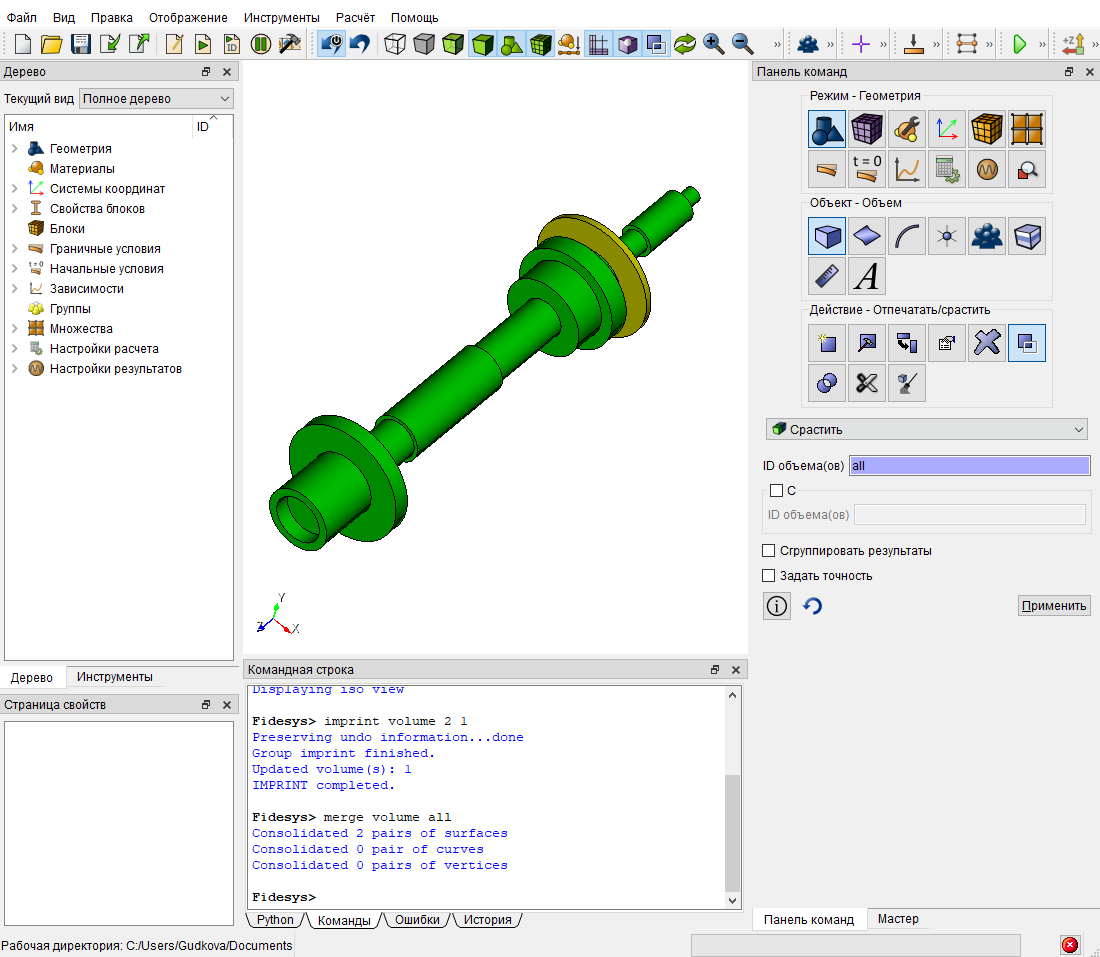Select Volume object icon
1100x957 pixels.
click(x=826, y=236)
